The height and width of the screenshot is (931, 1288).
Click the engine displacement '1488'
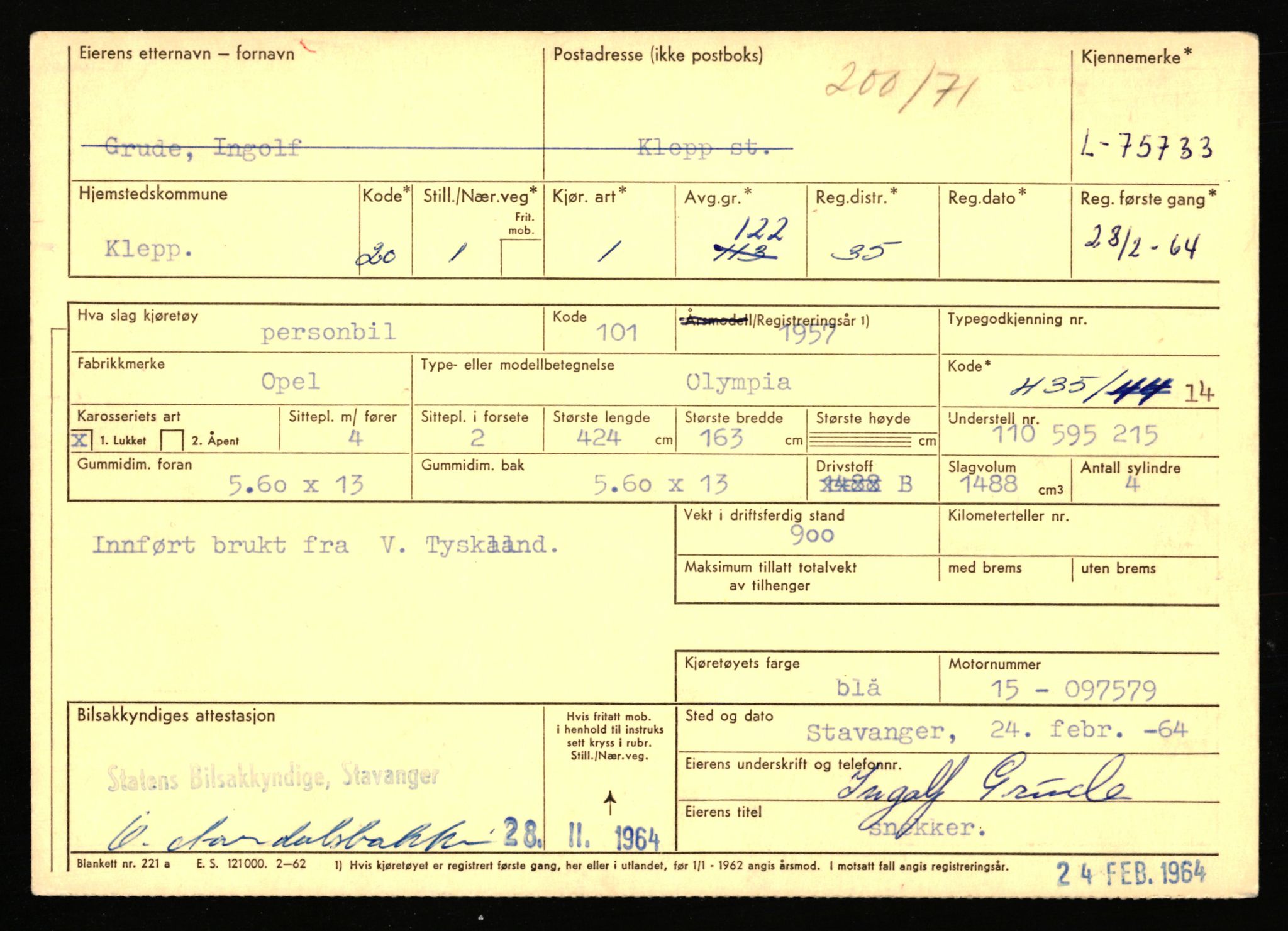[988, 484]
